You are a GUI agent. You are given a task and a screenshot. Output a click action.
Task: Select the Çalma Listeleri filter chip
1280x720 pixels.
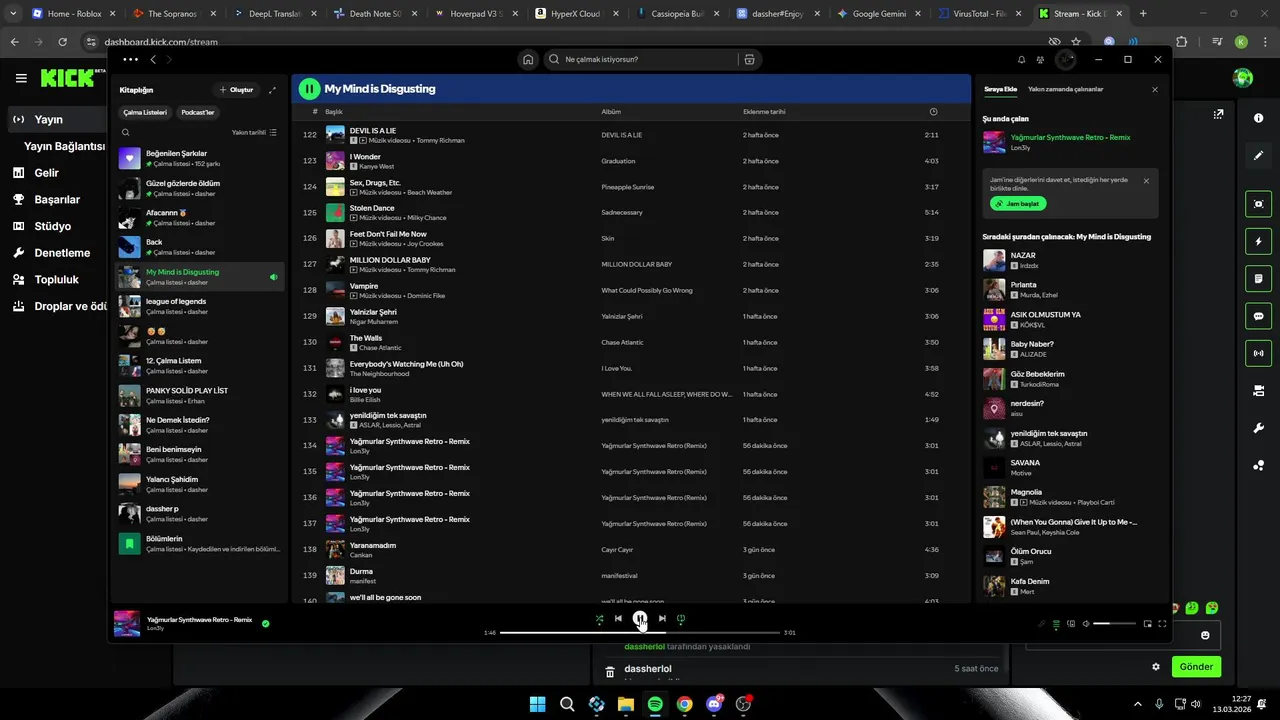point(145,112)
